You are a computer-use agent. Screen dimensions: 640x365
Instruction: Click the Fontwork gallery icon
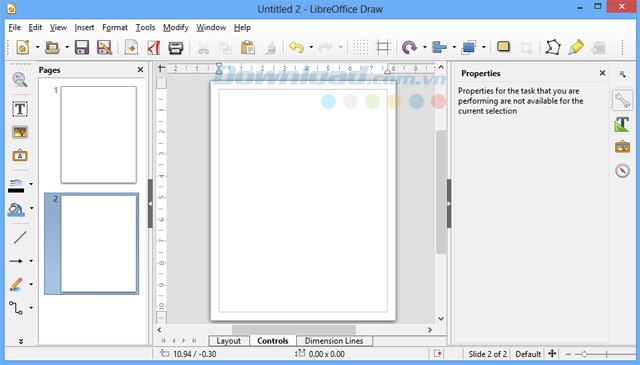tap(20, 156)
